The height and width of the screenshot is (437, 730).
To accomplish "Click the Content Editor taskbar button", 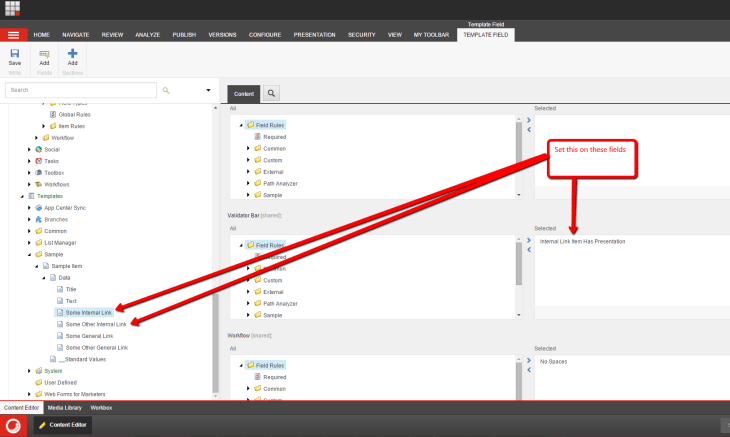I will pyautogui.click(x=63, y=425).
